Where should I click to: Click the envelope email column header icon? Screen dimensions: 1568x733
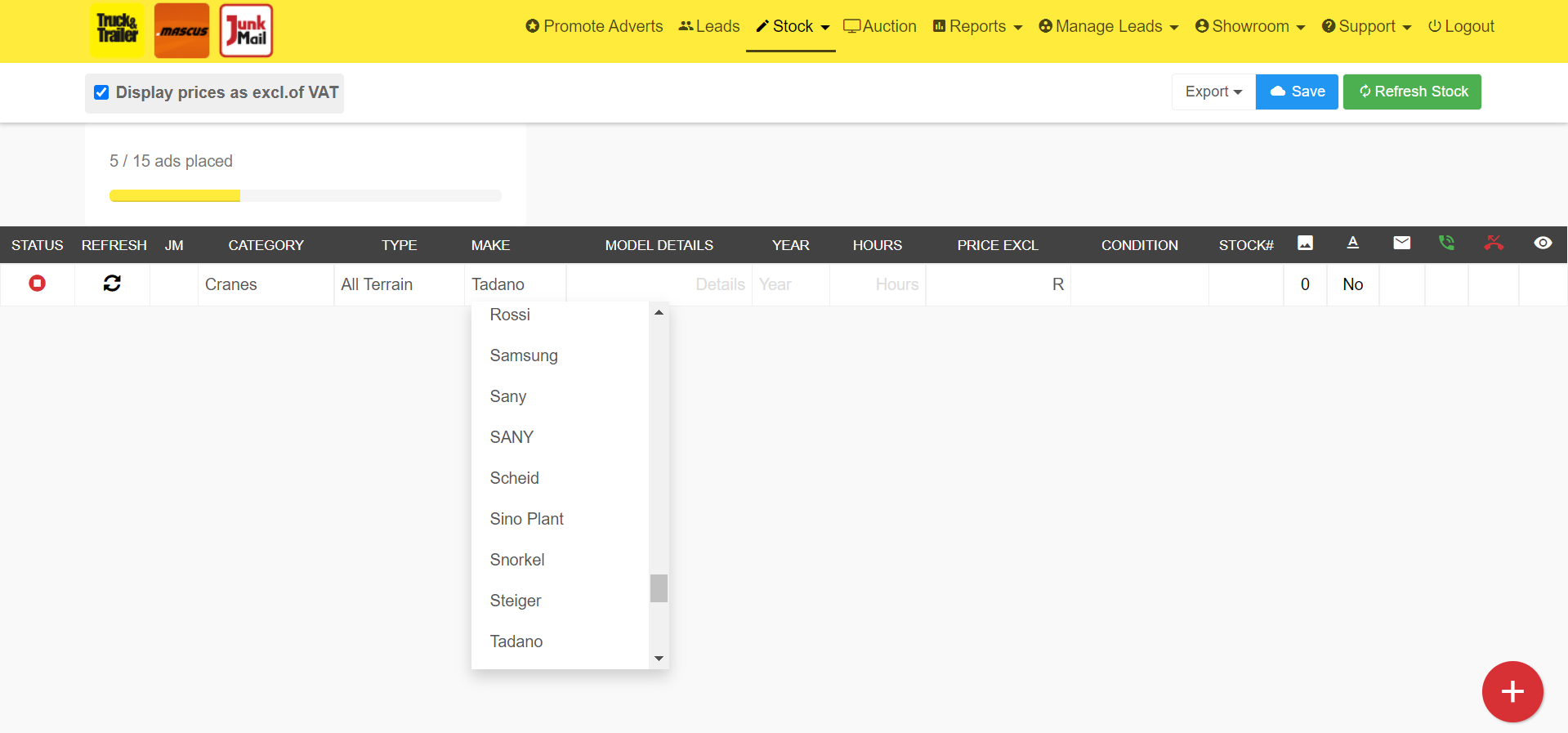(x=1401, y=243)
